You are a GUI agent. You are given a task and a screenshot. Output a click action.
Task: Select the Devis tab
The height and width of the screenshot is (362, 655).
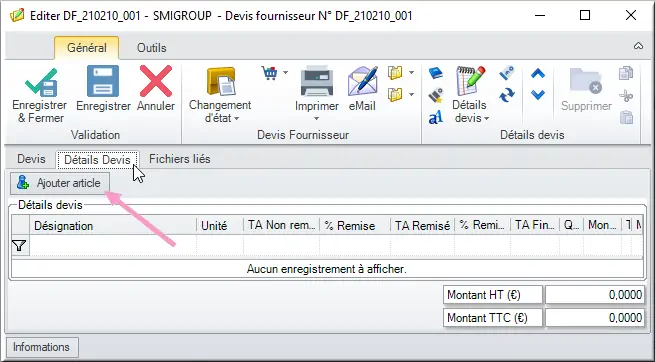(31, 159)
